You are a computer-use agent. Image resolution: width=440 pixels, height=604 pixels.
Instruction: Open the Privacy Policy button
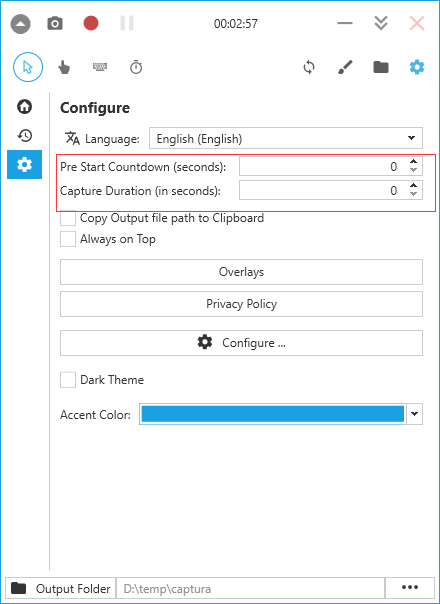click(x=241, y=304)
